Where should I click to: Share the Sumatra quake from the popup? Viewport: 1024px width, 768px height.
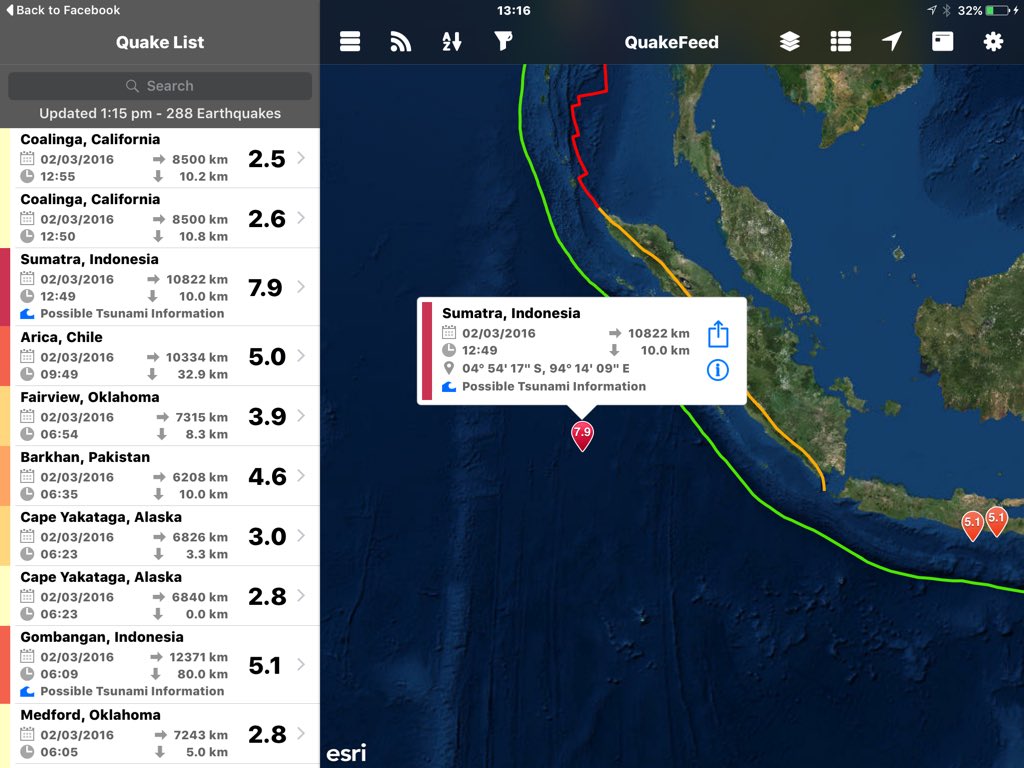coord(718,334)
